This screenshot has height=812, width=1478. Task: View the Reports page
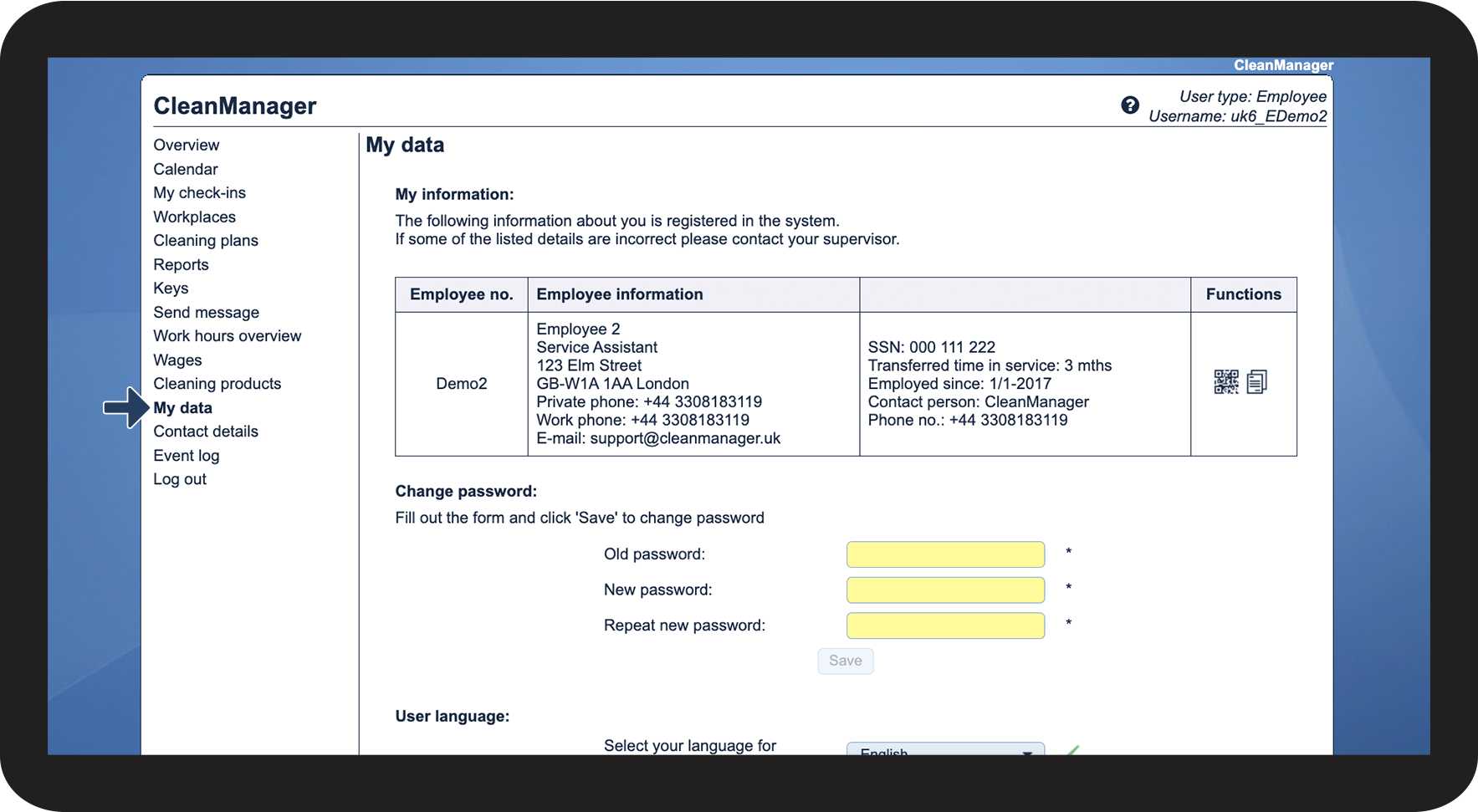click(x=181, y=265)
